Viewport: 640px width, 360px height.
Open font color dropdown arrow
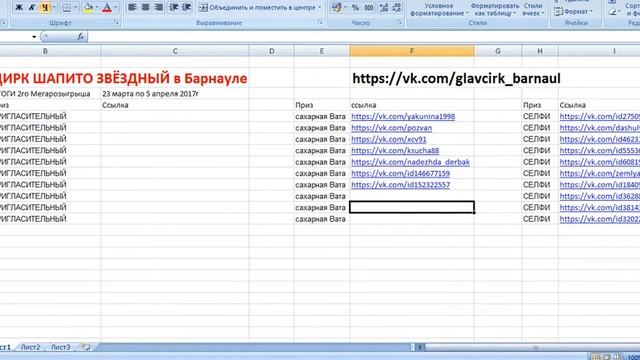click(x=116, y=7)
